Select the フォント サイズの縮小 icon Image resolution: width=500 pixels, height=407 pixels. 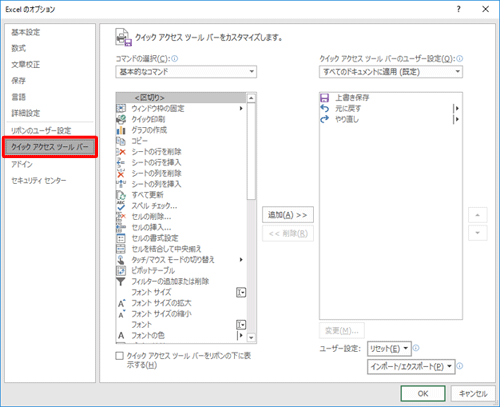point(121,314)
